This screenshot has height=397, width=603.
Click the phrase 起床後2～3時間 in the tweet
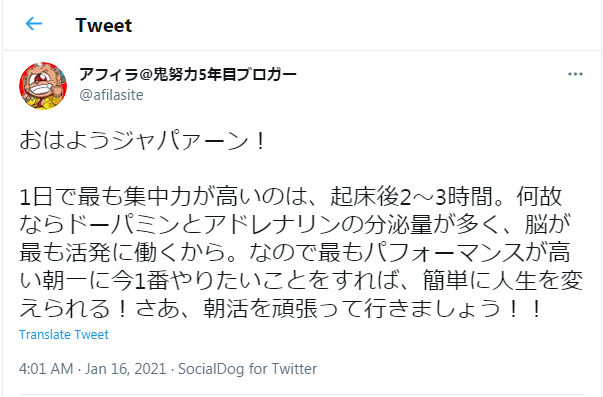point(411,197)
